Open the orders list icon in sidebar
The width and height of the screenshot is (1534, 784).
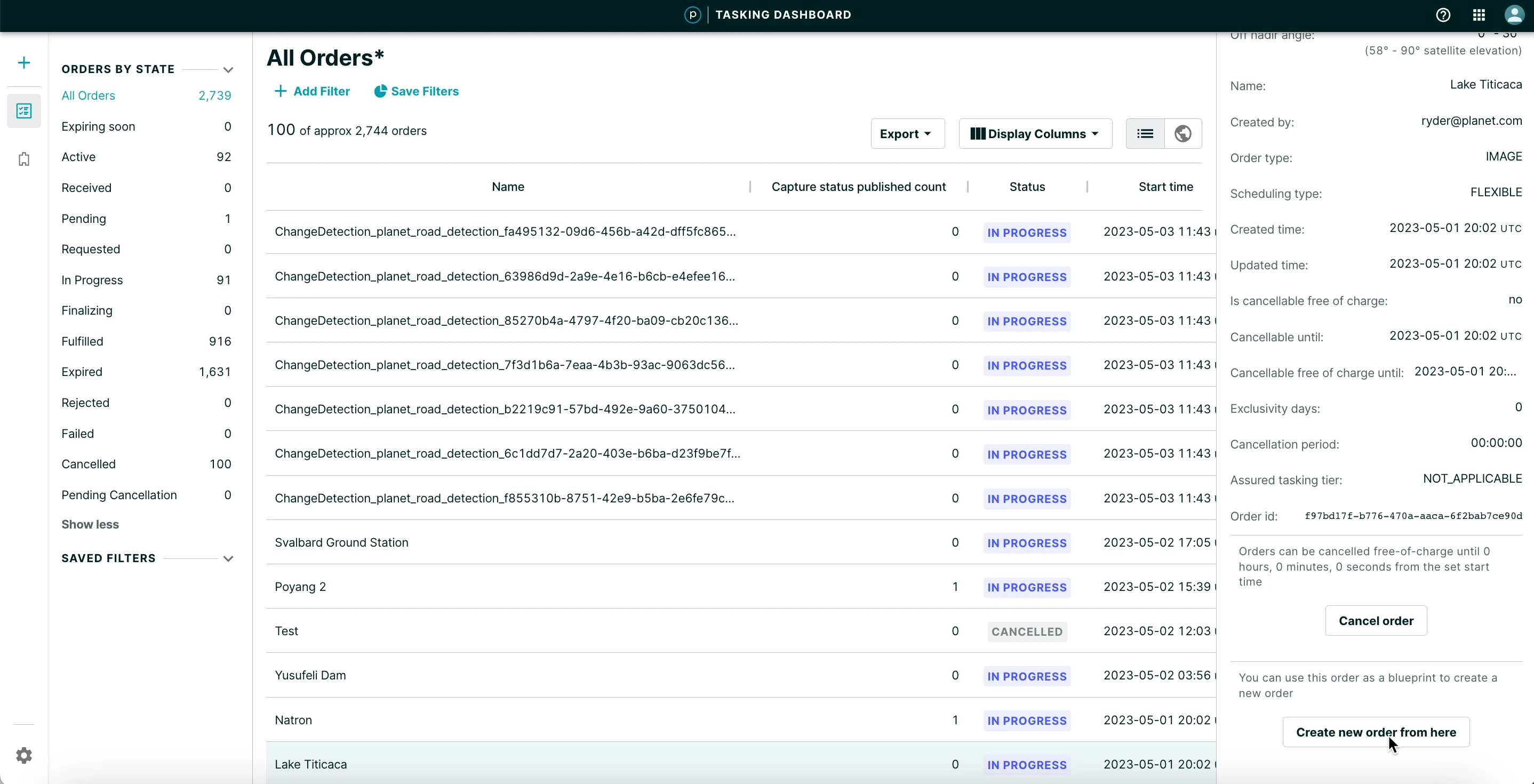pyautogui.click(x=24, y=111)
